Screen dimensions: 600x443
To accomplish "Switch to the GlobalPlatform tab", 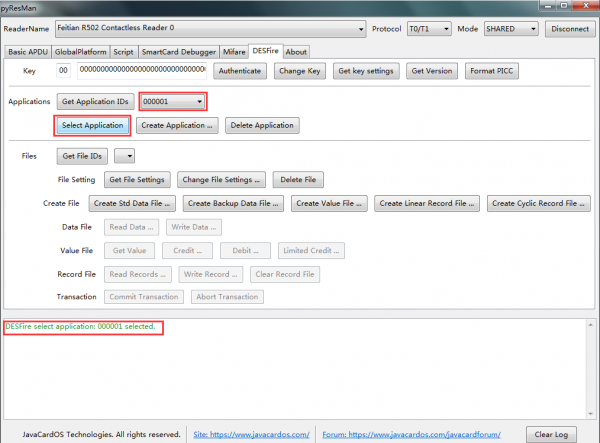I will (80, 52).
